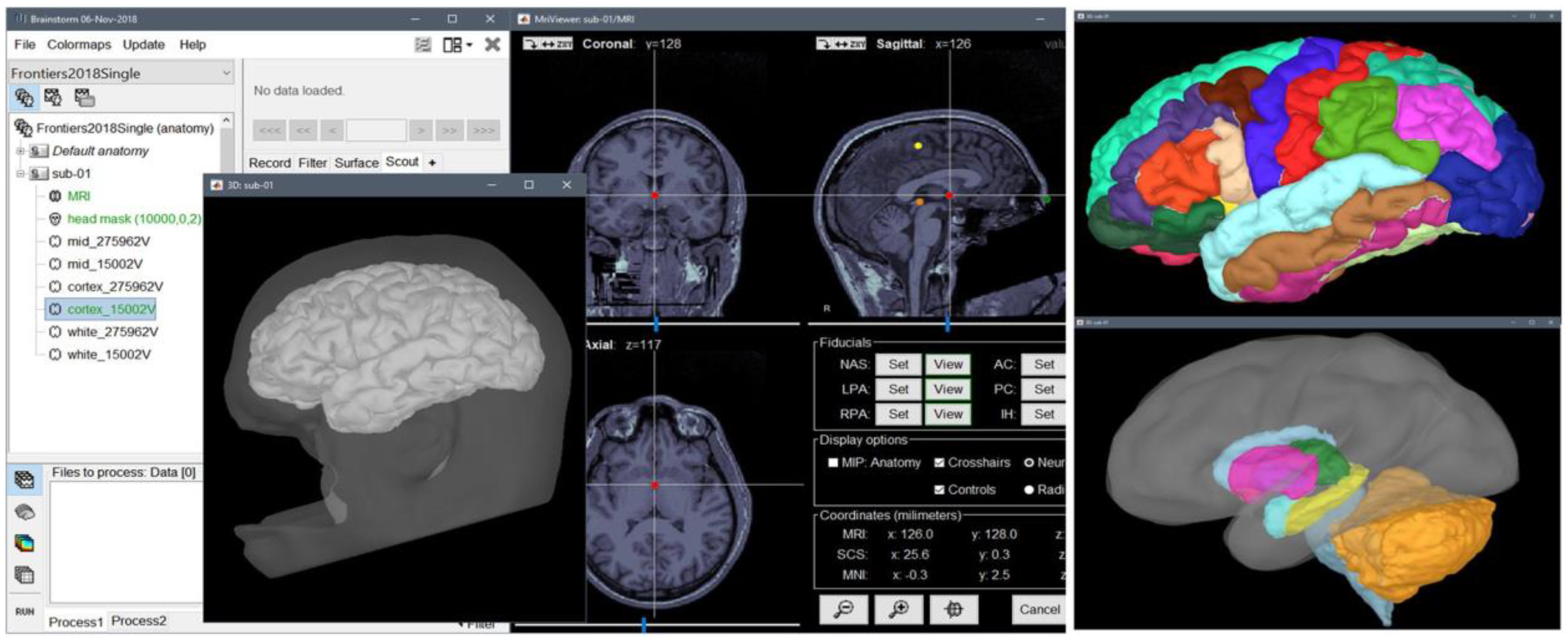Image resolution: width=1568 pixels, height=637 pixels.
Task: Click the crosshair view center button
Action: pyautogui.click(x=953, y=609)
